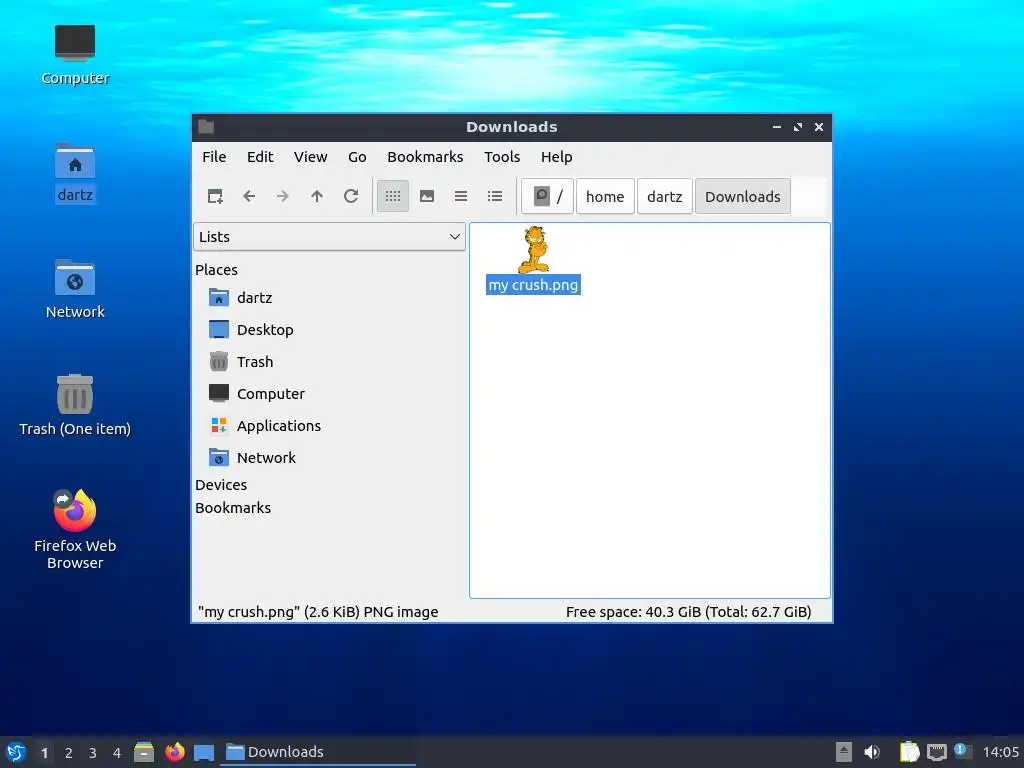Open the Lists side pane dropdown

tap(329, 236)
